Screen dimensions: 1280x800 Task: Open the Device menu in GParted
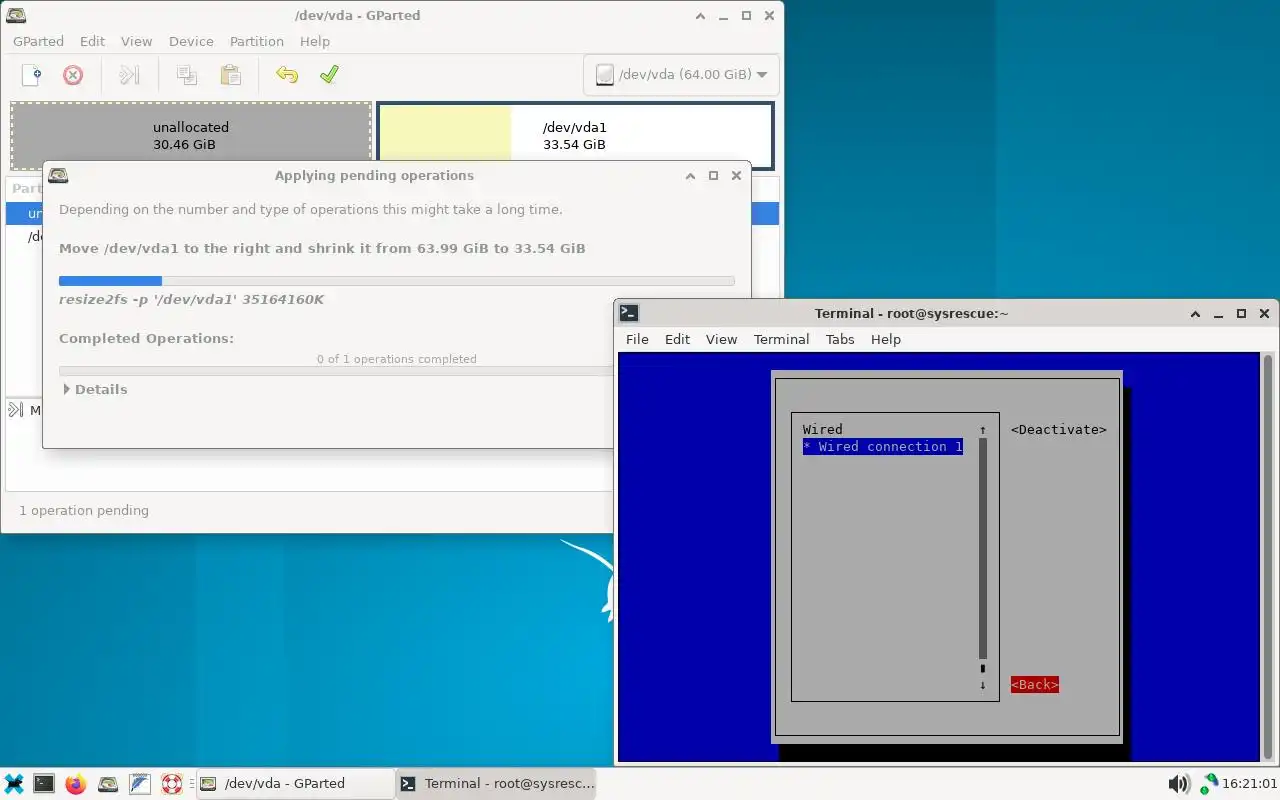[191, 41]
